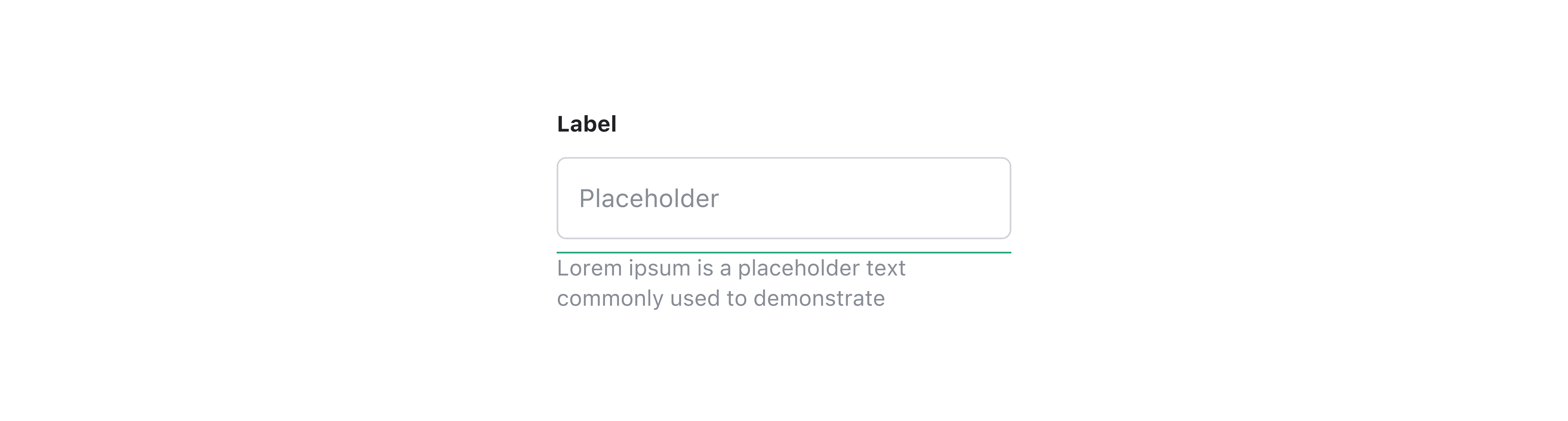The width and height of the screenshot is (1568, 421).
Task: Click the left edge of the rounded input border
Action: pyautogui.click(x=558, y=198)
